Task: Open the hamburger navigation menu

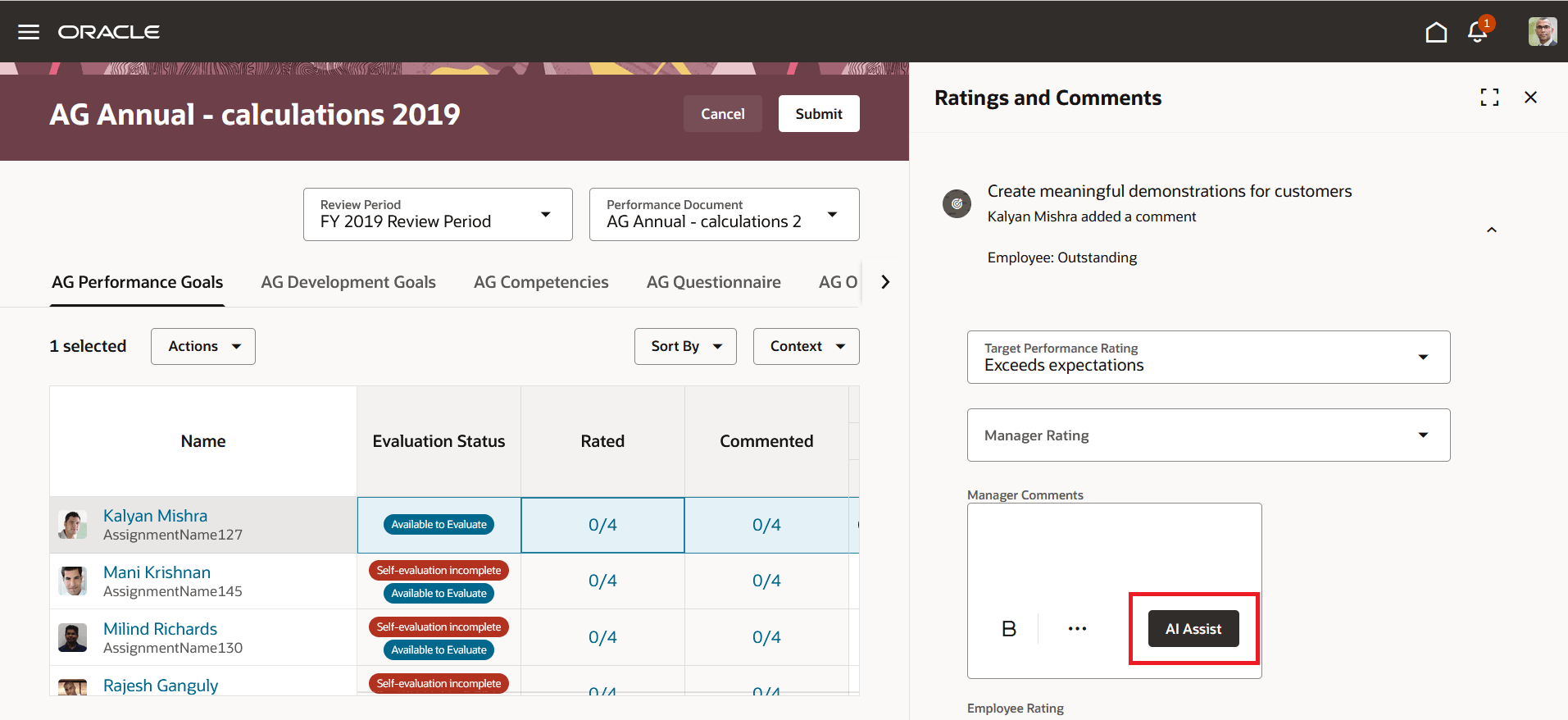Action: [29, 32]
